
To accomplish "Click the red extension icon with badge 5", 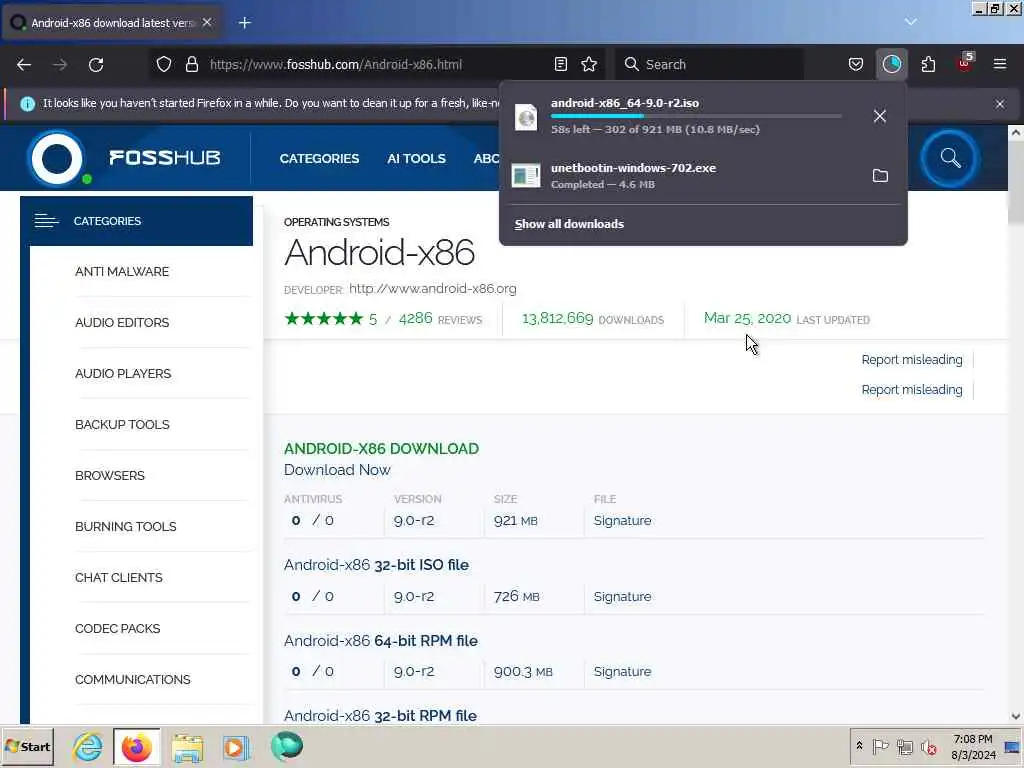I will click(x=965, y=63).
